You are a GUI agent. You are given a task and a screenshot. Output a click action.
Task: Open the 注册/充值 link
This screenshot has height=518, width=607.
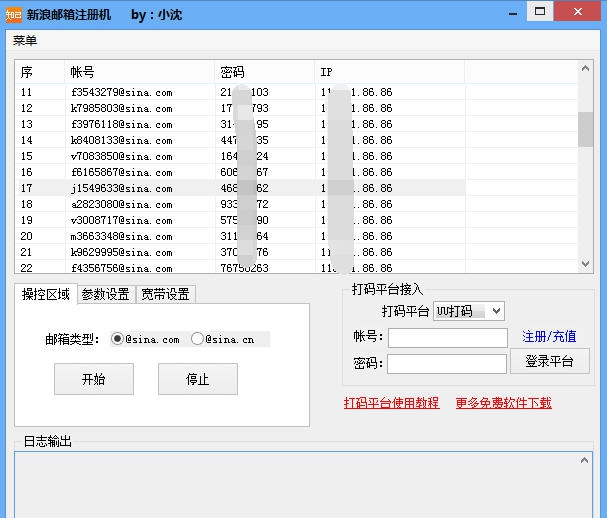pos(549,336)
